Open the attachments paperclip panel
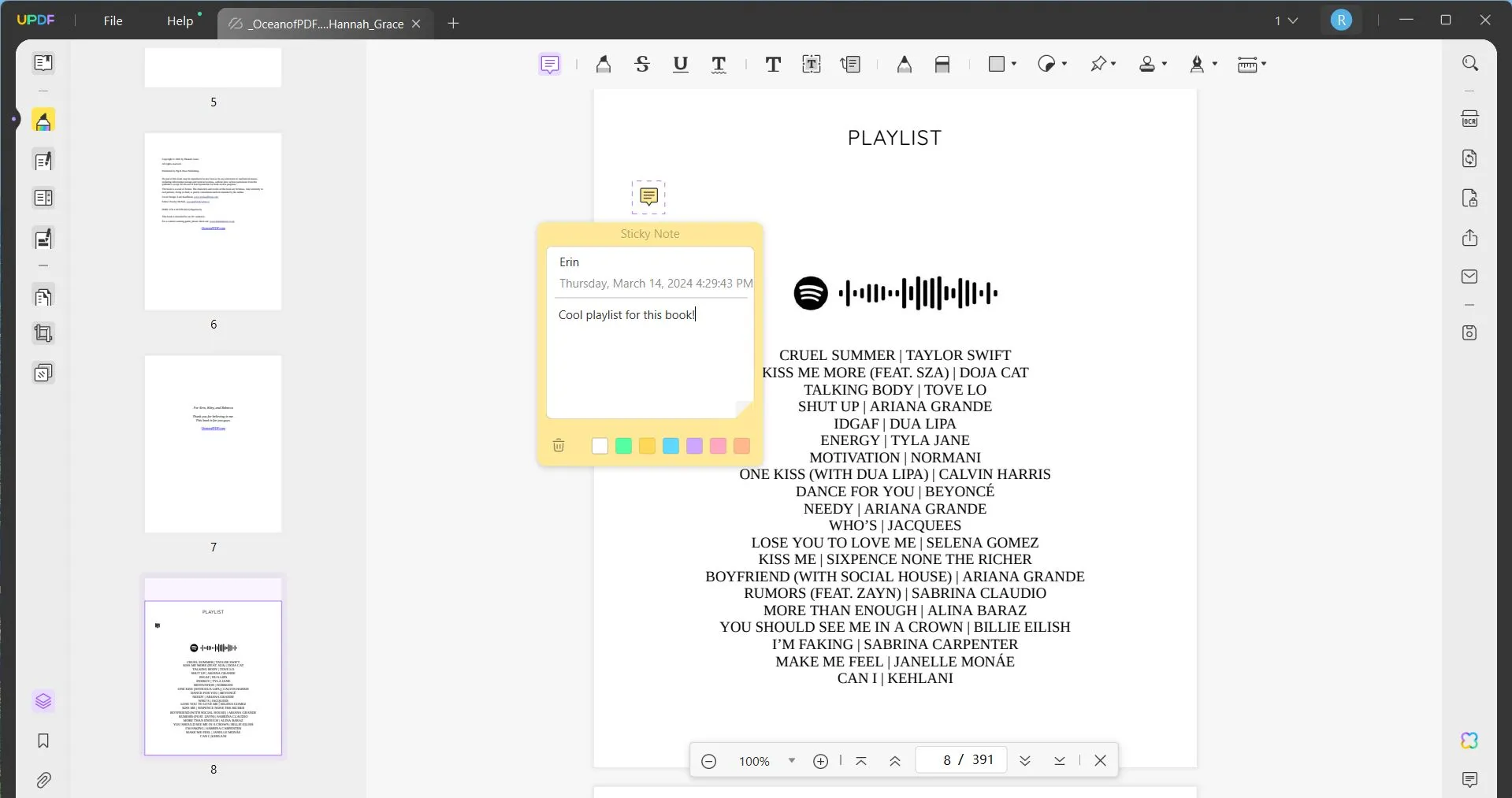The height and width of the screenshot is (798, 1512). coord(43,780)
